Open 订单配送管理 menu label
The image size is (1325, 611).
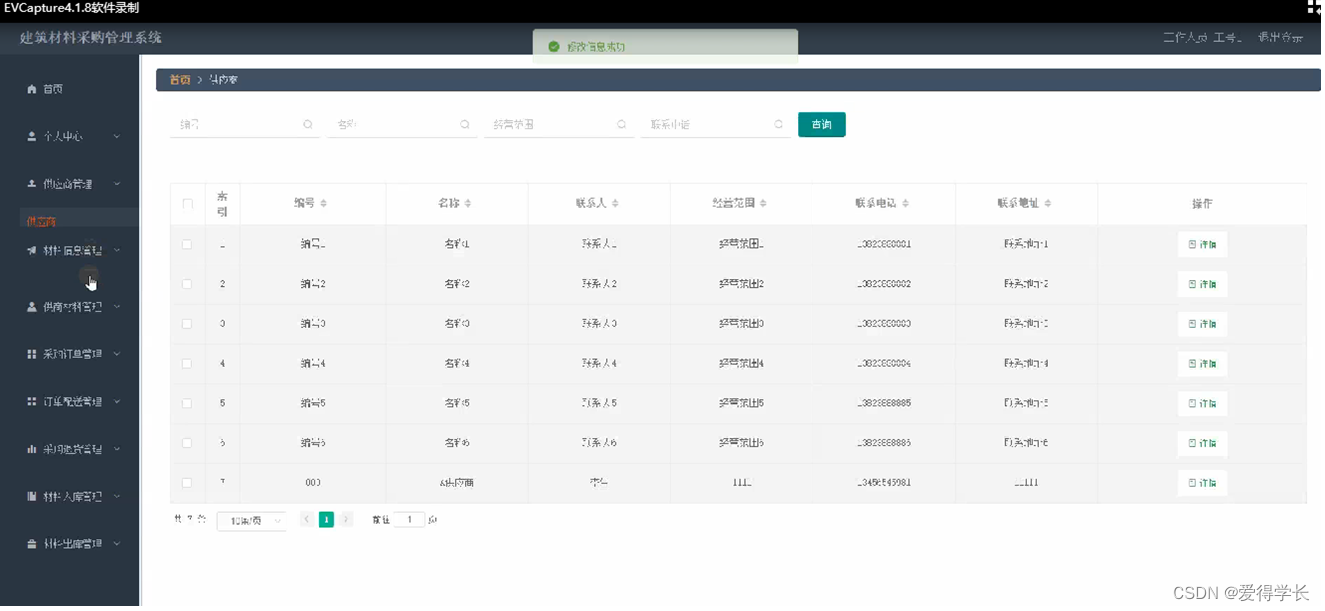[72, 402]
